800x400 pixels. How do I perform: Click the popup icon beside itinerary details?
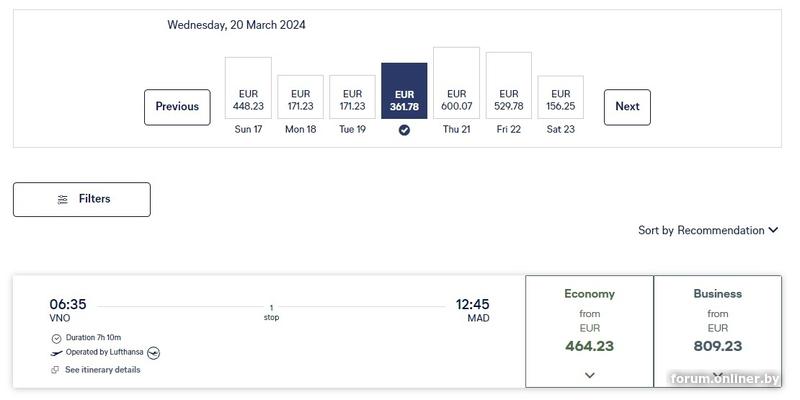pos(56,370)
